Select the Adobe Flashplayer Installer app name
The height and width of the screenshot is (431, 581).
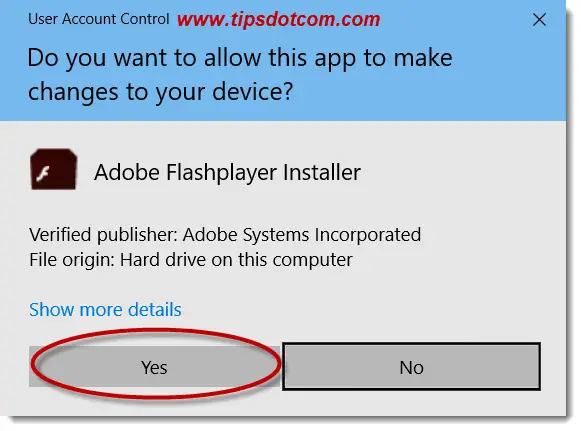point(228,172)
